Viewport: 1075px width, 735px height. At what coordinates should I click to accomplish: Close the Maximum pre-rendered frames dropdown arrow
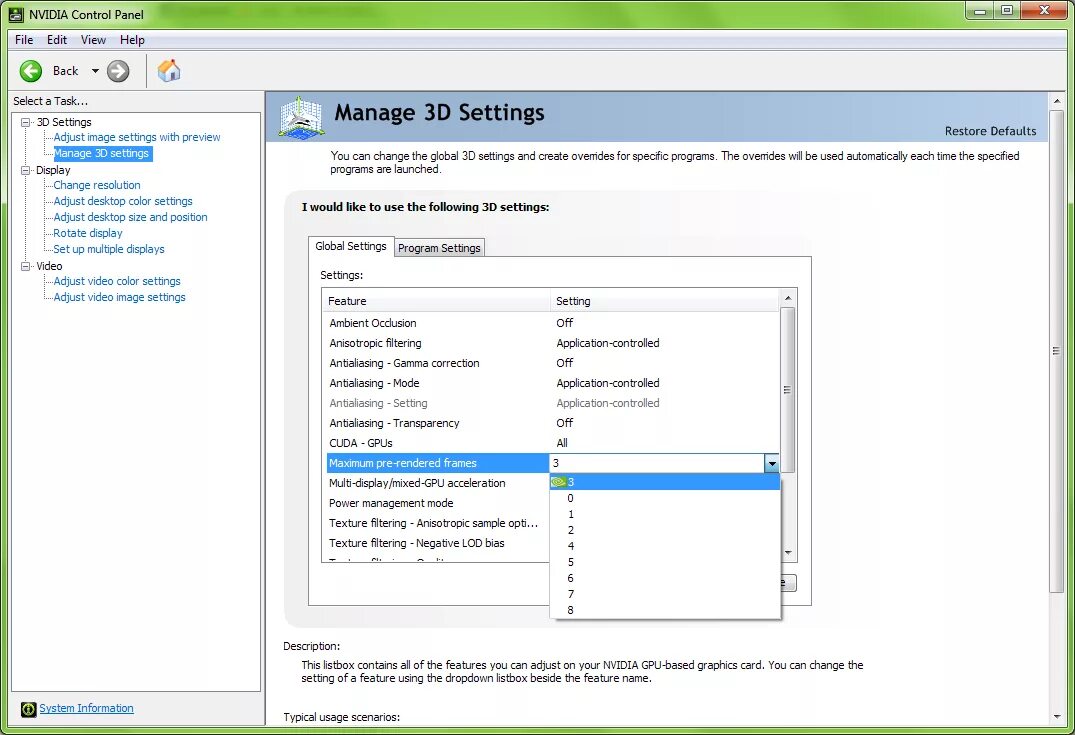[772, 463]
